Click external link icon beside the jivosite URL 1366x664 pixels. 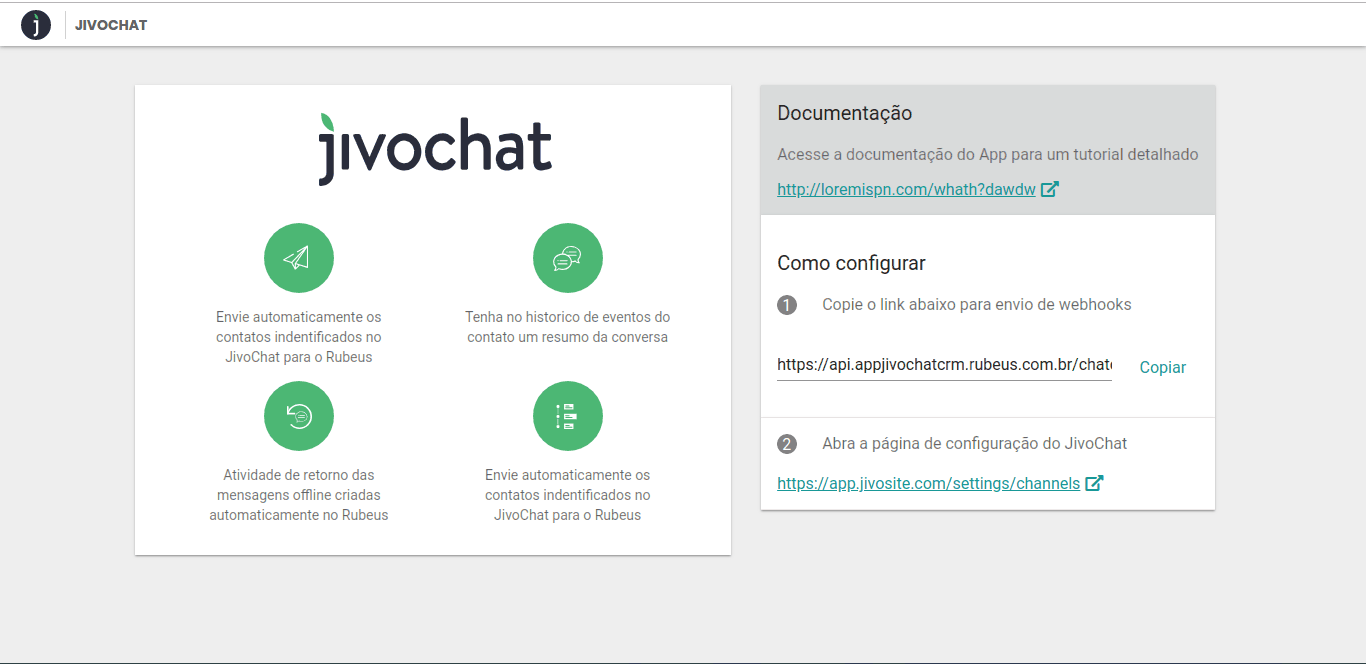(x=1094, y=483)
